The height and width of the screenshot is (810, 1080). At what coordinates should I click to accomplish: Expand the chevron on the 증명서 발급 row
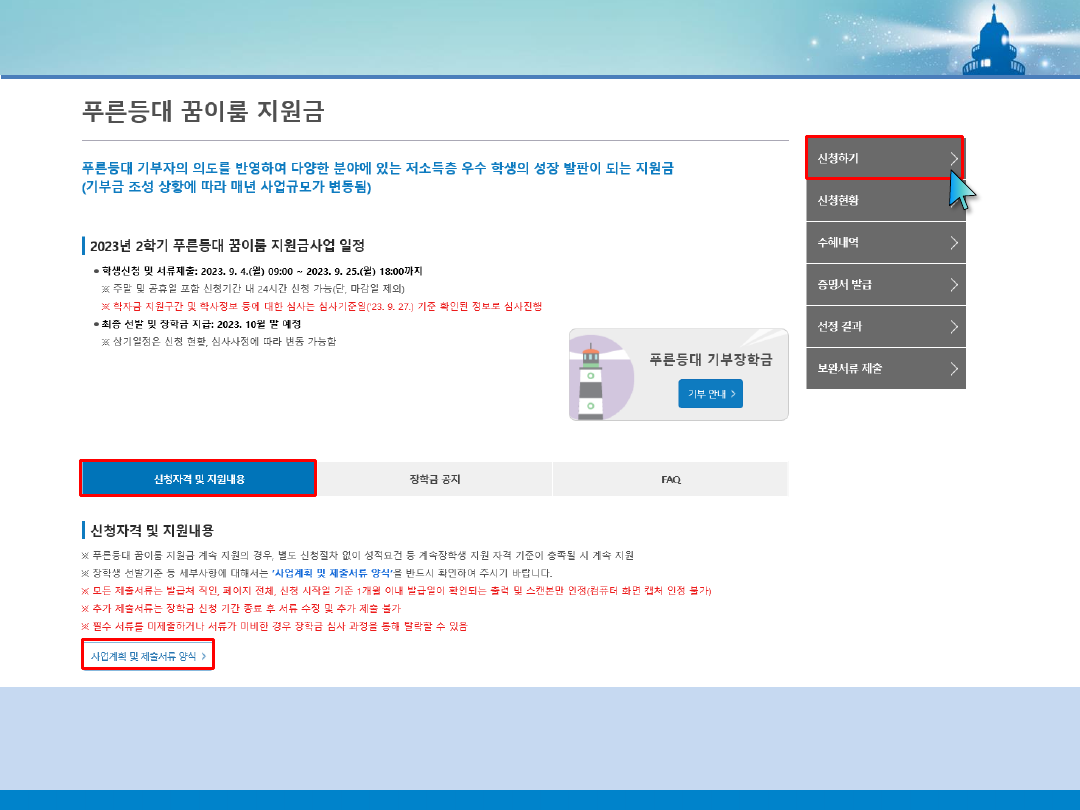tap(954, 284)
